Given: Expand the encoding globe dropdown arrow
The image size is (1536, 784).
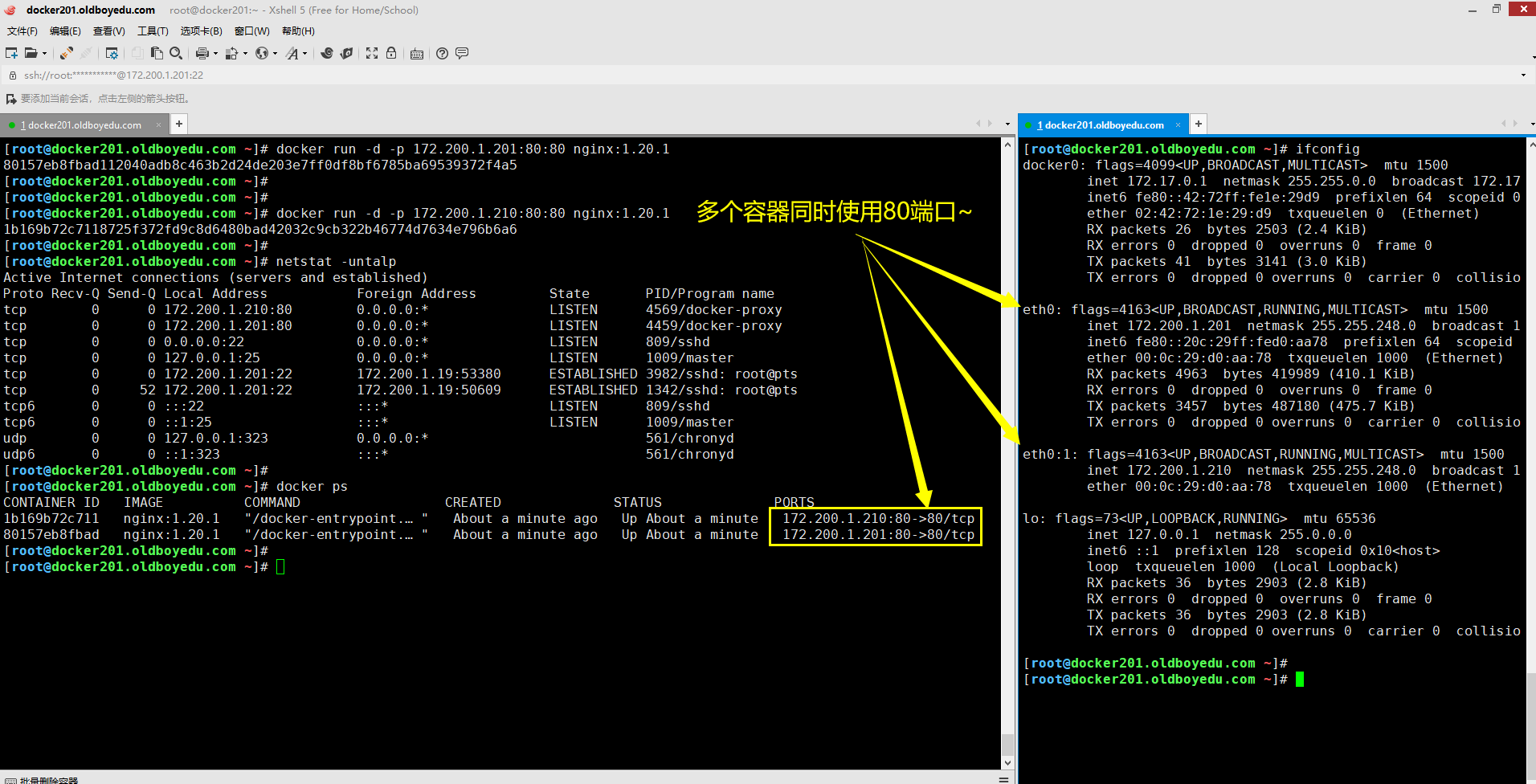Looking at the screenshot, I should 276,54.
